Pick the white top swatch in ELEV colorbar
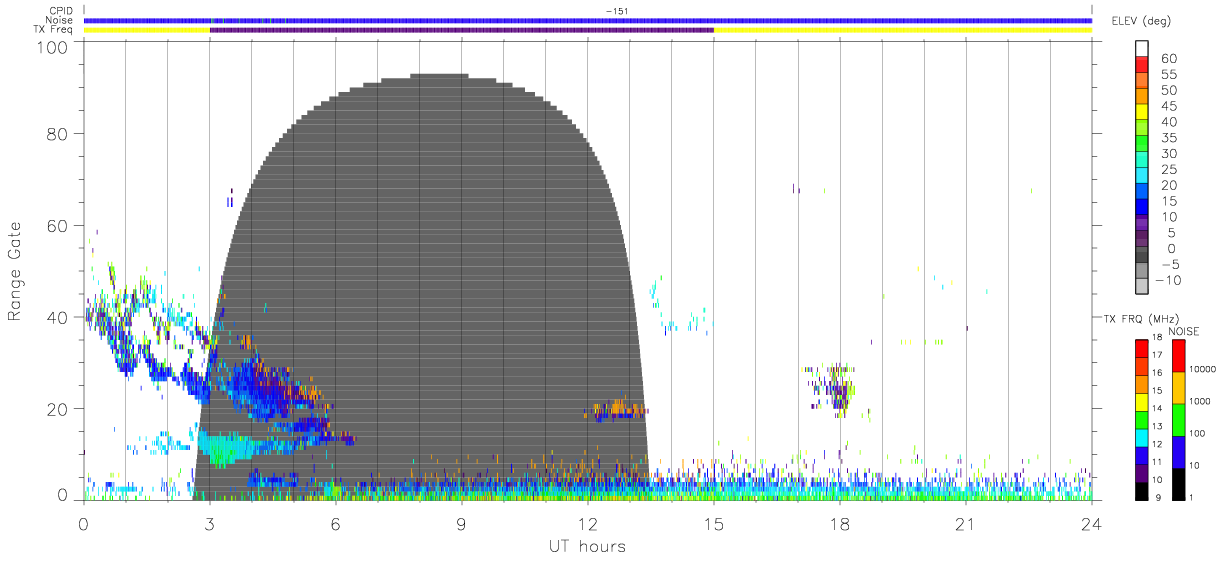Viewport: 1228px width, 567px height. (x=1143, y=49)
